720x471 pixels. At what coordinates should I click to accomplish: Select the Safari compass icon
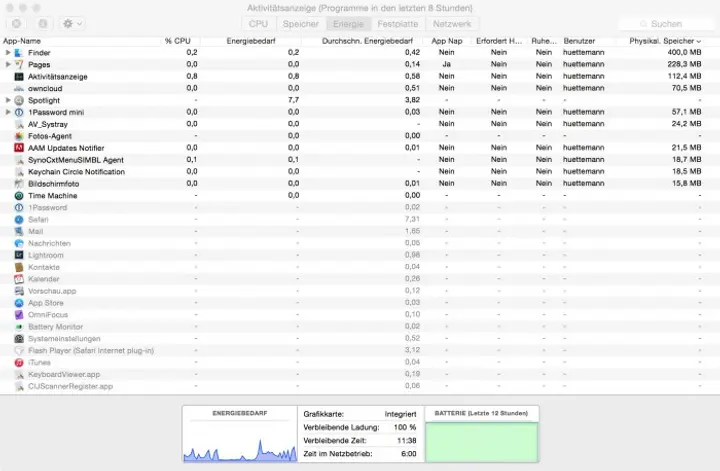pos(19,219)
